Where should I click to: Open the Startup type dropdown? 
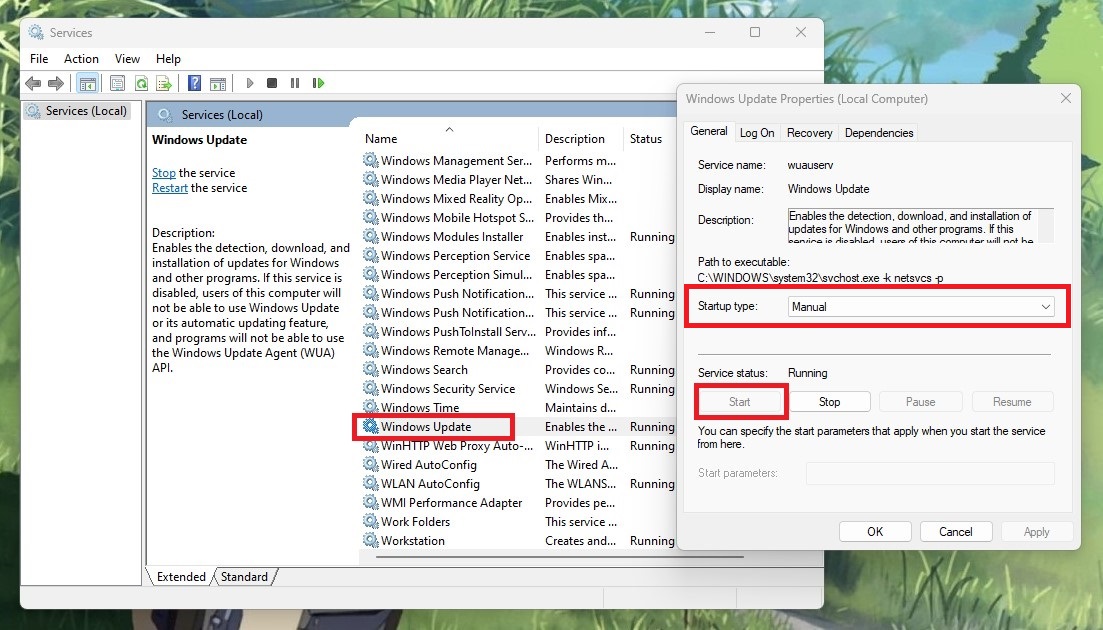[x=921, y=307]
